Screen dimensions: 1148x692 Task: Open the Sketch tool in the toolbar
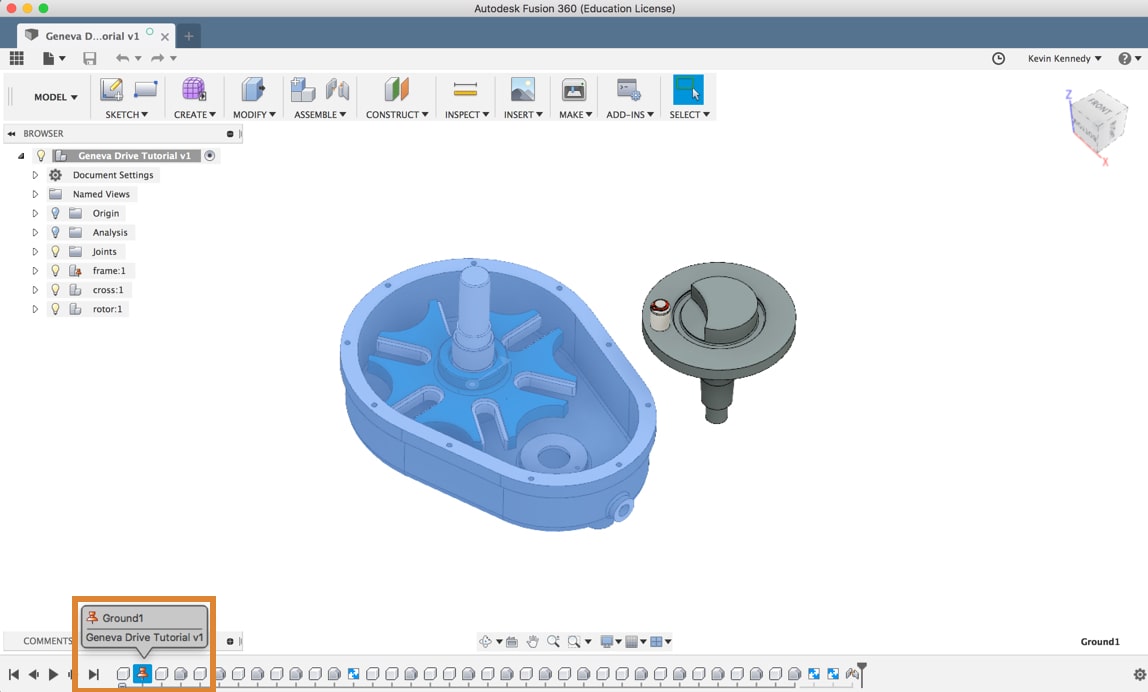point(111,90)
